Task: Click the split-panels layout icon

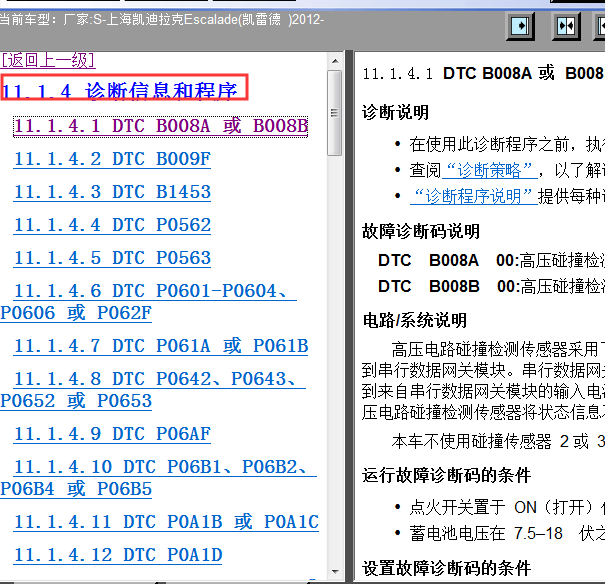Action: (566, 26)
